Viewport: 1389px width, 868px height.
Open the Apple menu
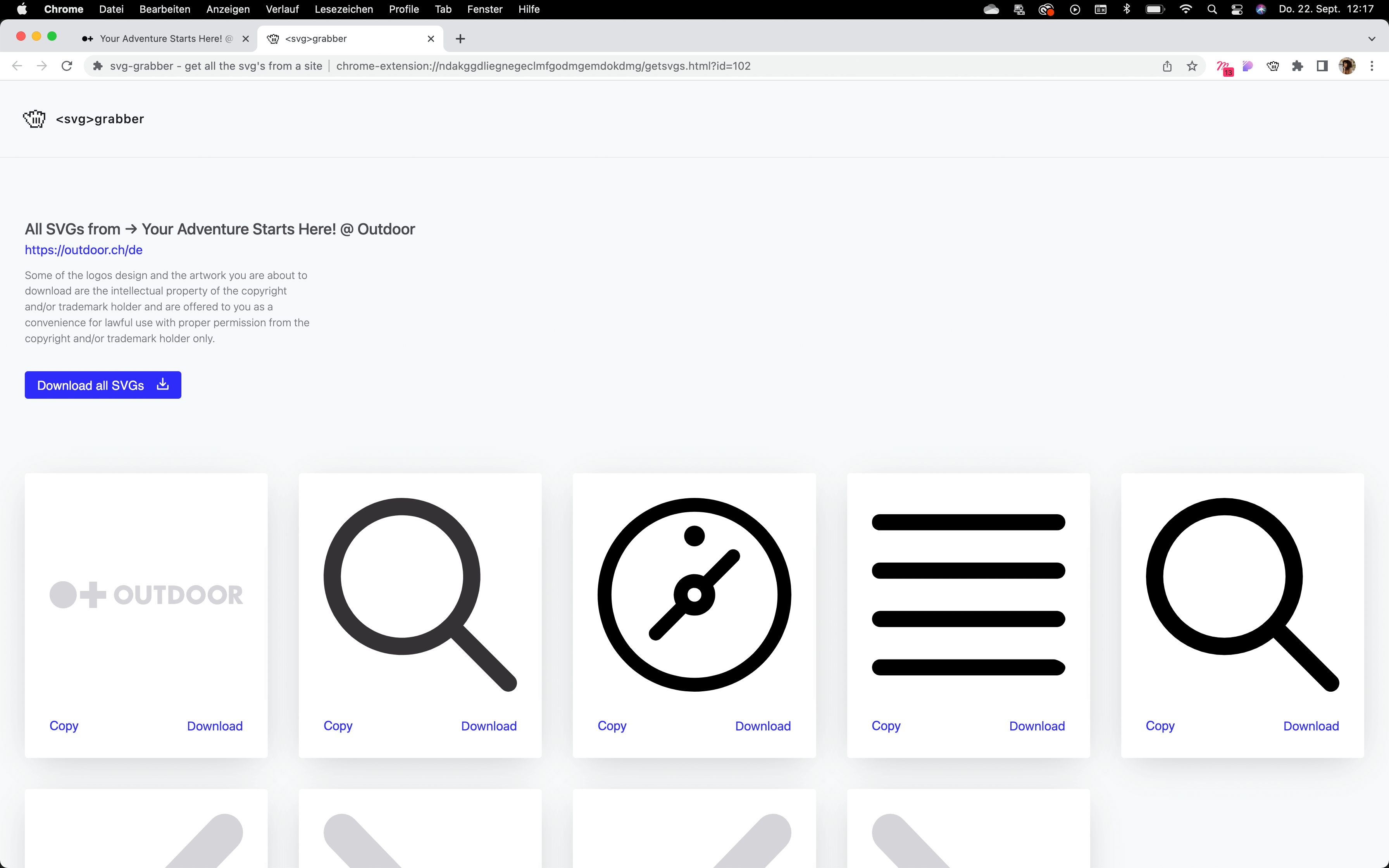tap(22, 9)
